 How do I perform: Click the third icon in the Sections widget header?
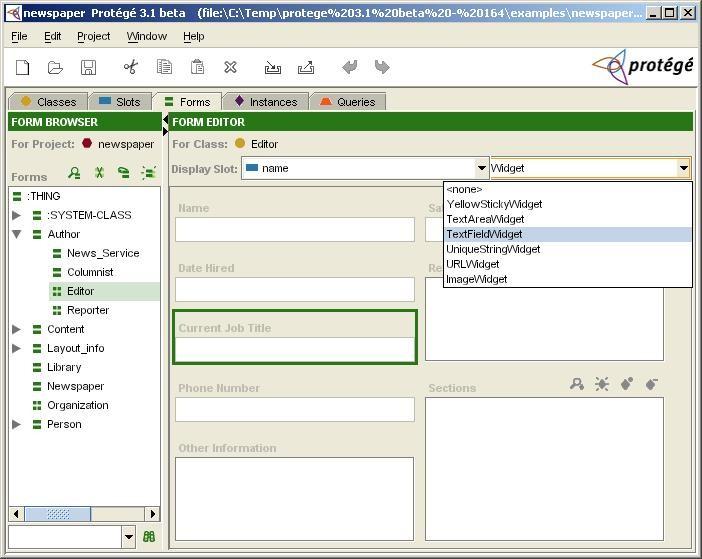tap(627, 384)
